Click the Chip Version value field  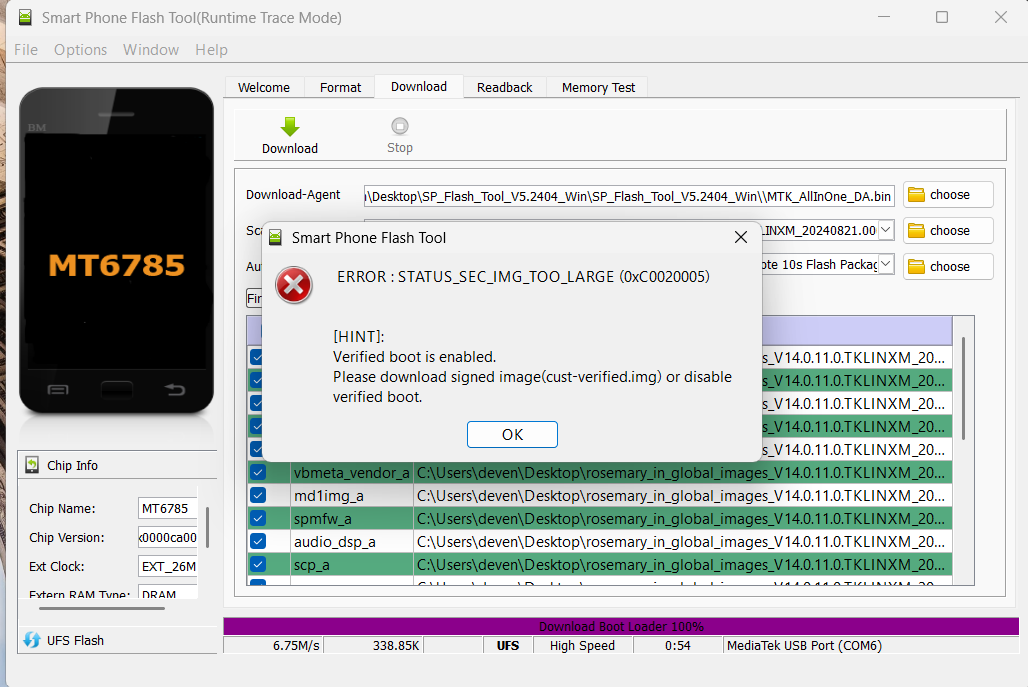(x=168, y=537)
